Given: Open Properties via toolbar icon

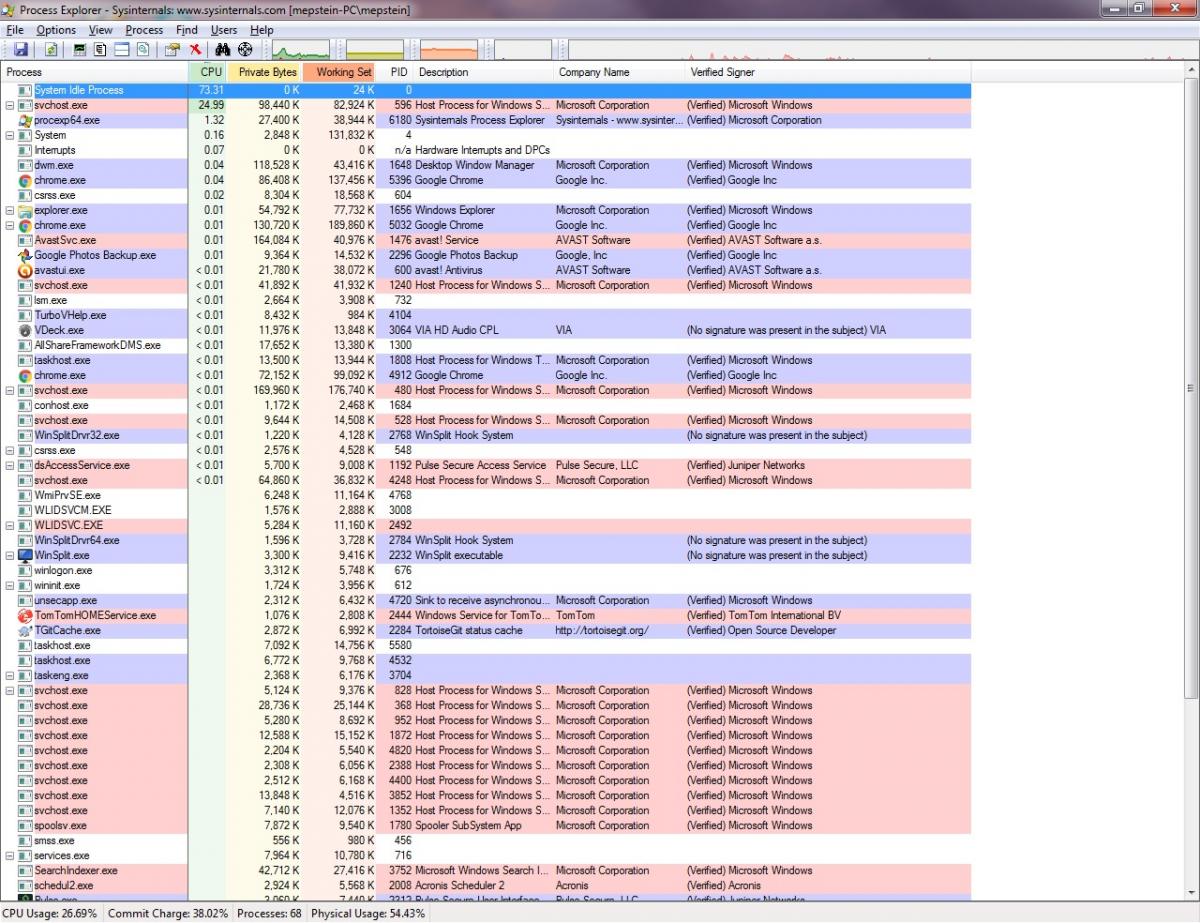Looking at the screenshot, I should pos(172,49).
